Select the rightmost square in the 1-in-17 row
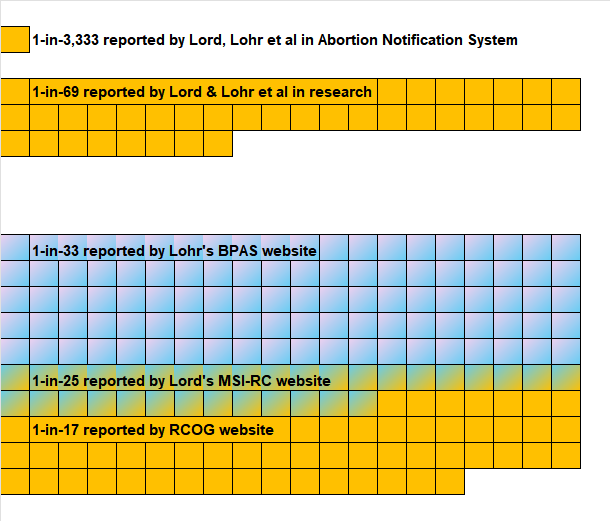Viewport: 610px width, 521px height. click(566, 430)
